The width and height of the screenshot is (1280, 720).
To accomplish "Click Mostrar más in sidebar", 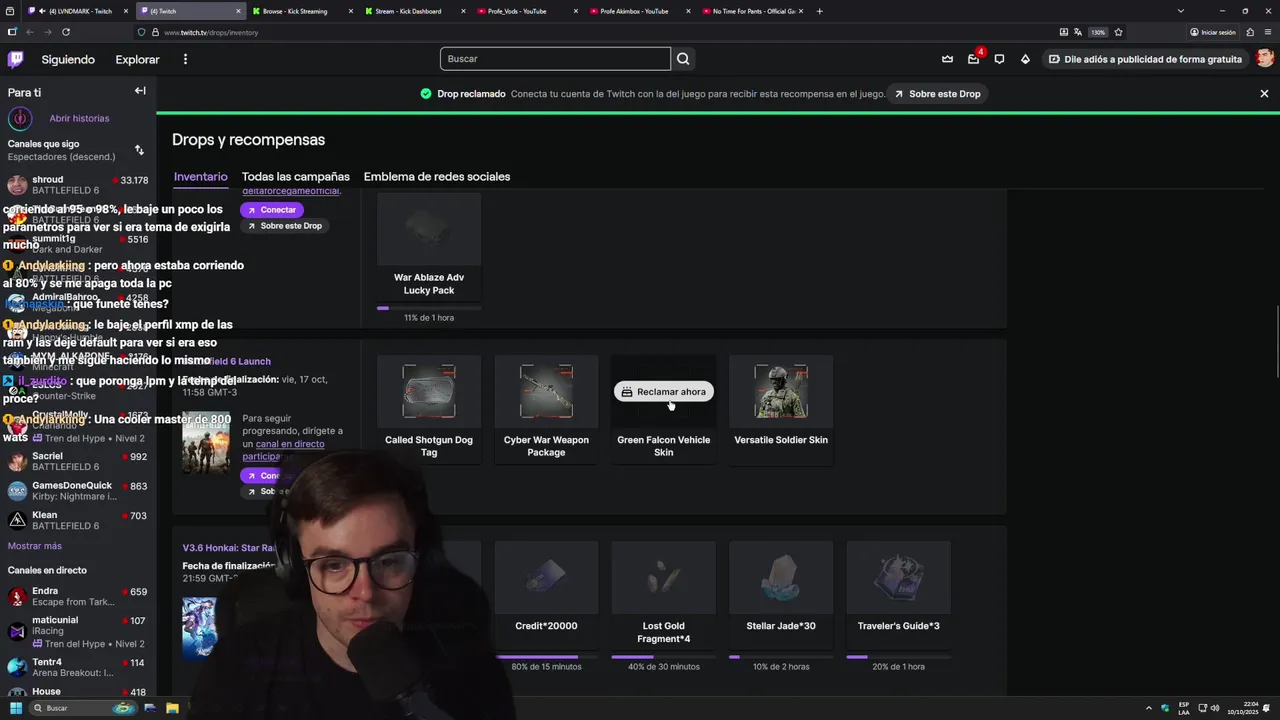I will click(35, 546).
